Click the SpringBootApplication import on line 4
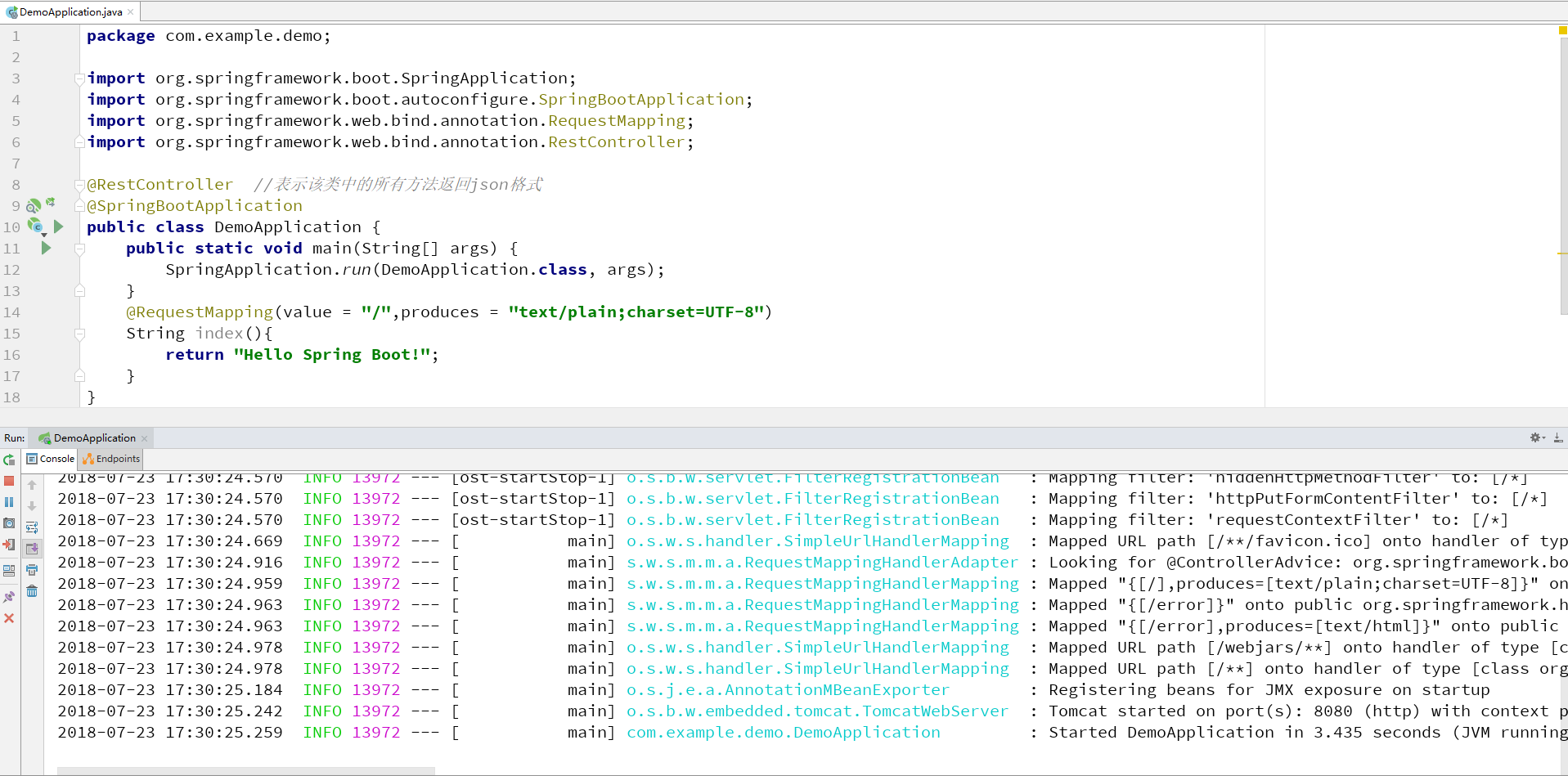 [641, 100]
